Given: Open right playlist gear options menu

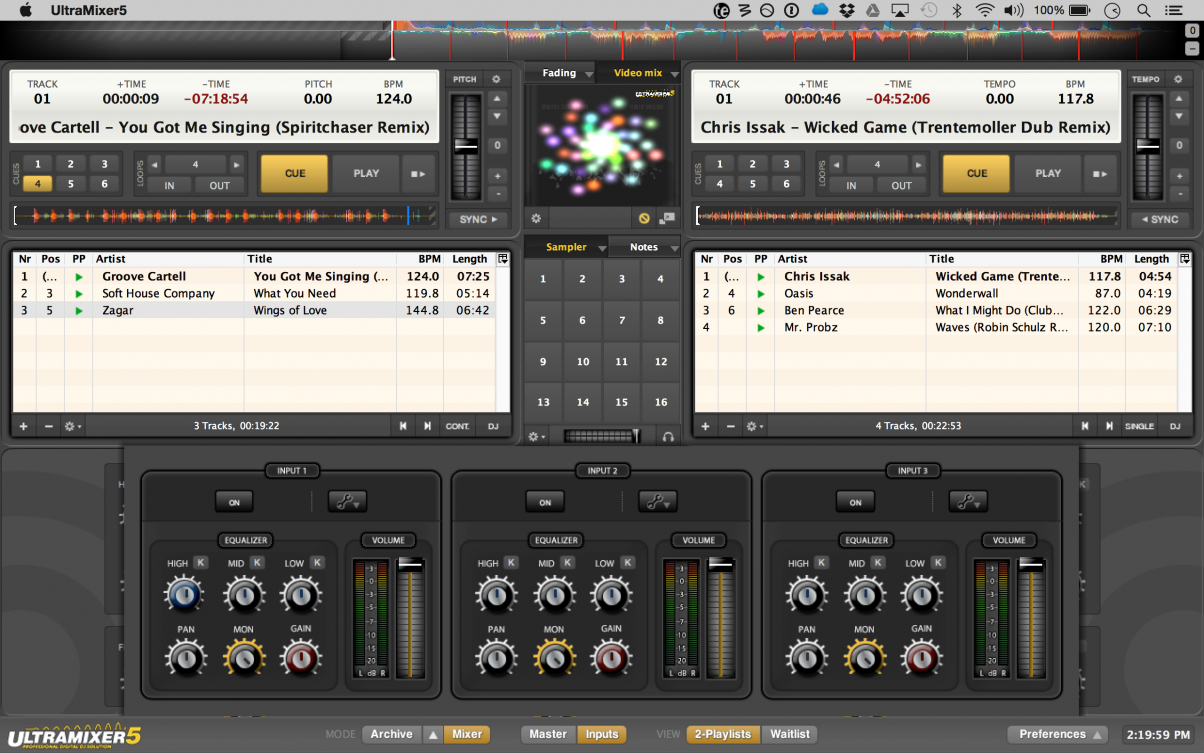Looking at the screenshot, I should [x=755, y=426].
